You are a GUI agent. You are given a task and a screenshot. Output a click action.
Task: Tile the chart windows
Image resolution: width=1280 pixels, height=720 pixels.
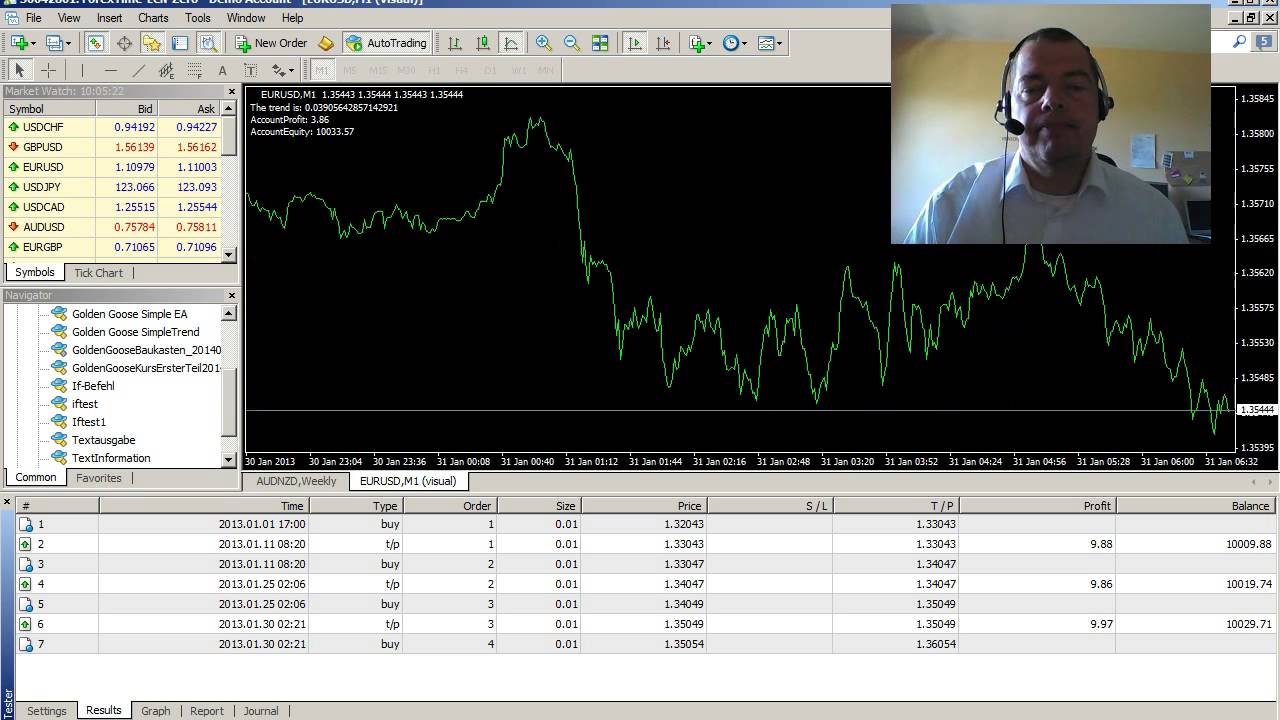coord(600,43)
